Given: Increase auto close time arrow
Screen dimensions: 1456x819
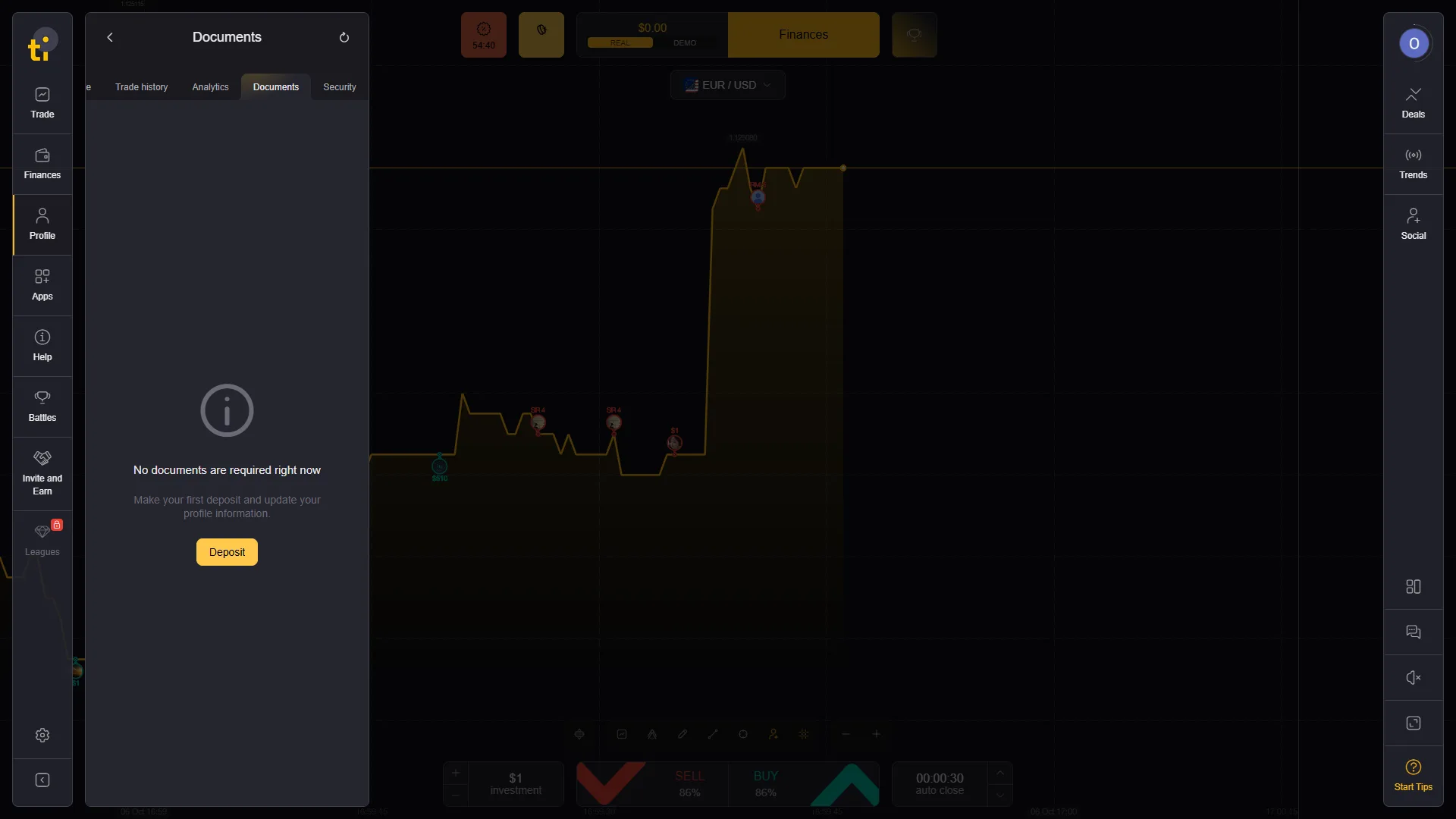Looking at the screenshot, I should (x=1000, y=773).
